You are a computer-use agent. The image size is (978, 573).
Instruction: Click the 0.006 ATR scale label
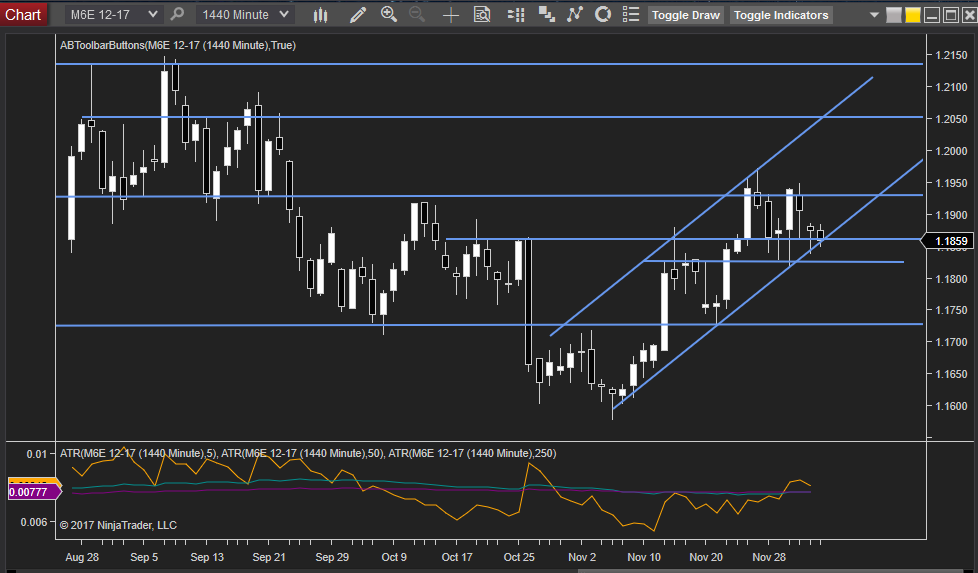(x=34, y=522)
